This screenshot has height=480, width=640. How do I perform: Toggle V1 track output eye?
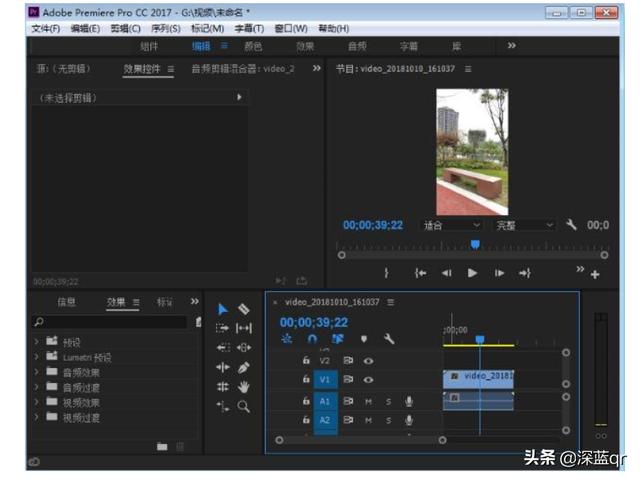tap(368, 380)
